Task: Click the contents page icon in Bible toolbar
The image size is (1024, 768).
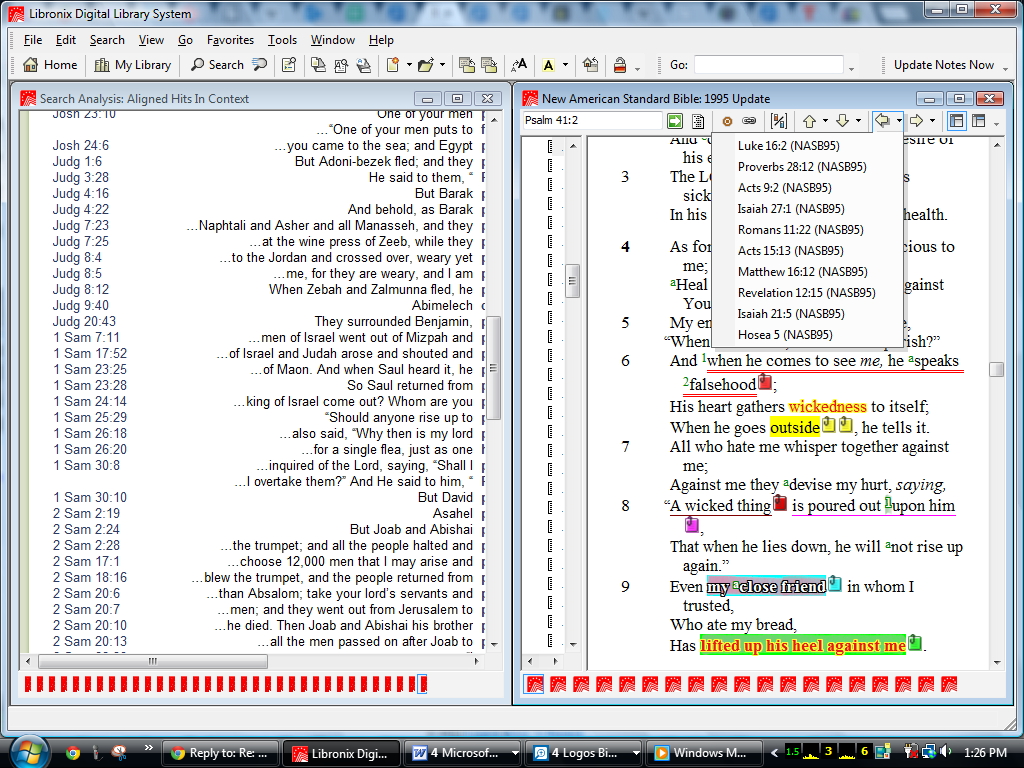Action: pos(697,121)
